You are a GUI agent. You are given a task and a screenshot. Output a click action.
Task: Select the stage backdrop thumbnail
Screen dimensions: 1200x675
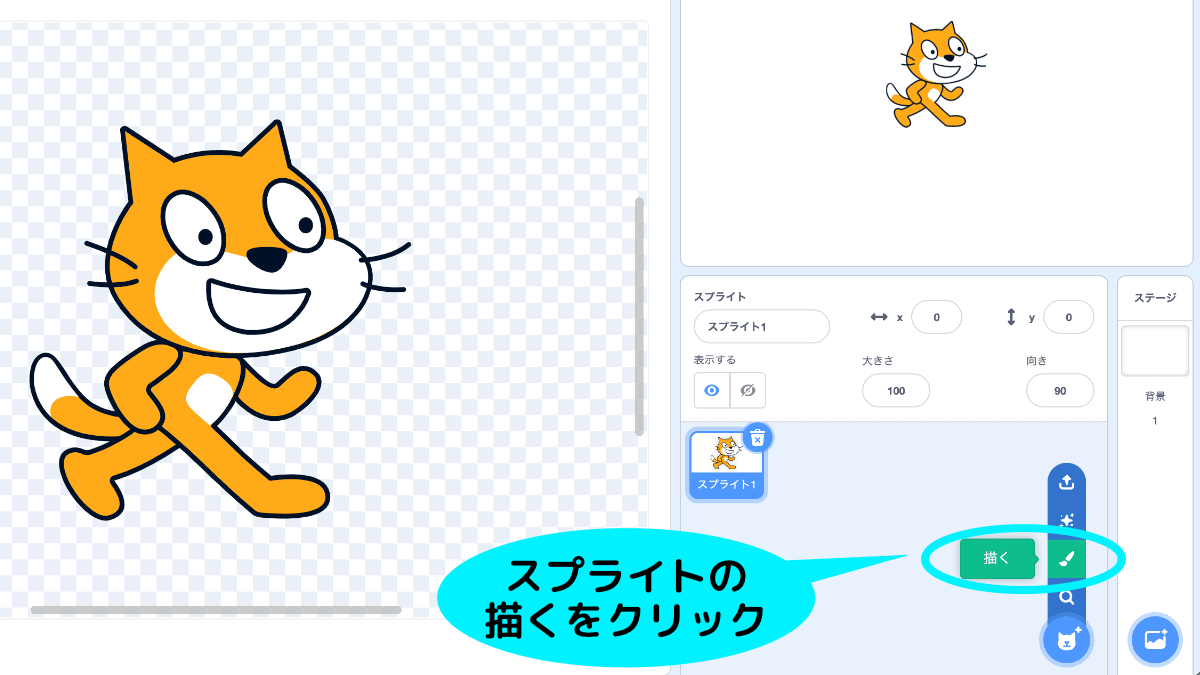click(1155, 351)
